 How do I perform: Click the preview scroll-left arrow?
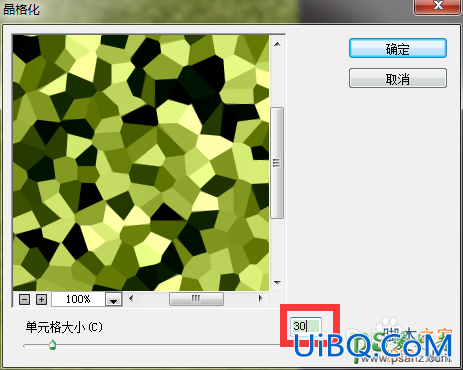[x=131, y=298]
